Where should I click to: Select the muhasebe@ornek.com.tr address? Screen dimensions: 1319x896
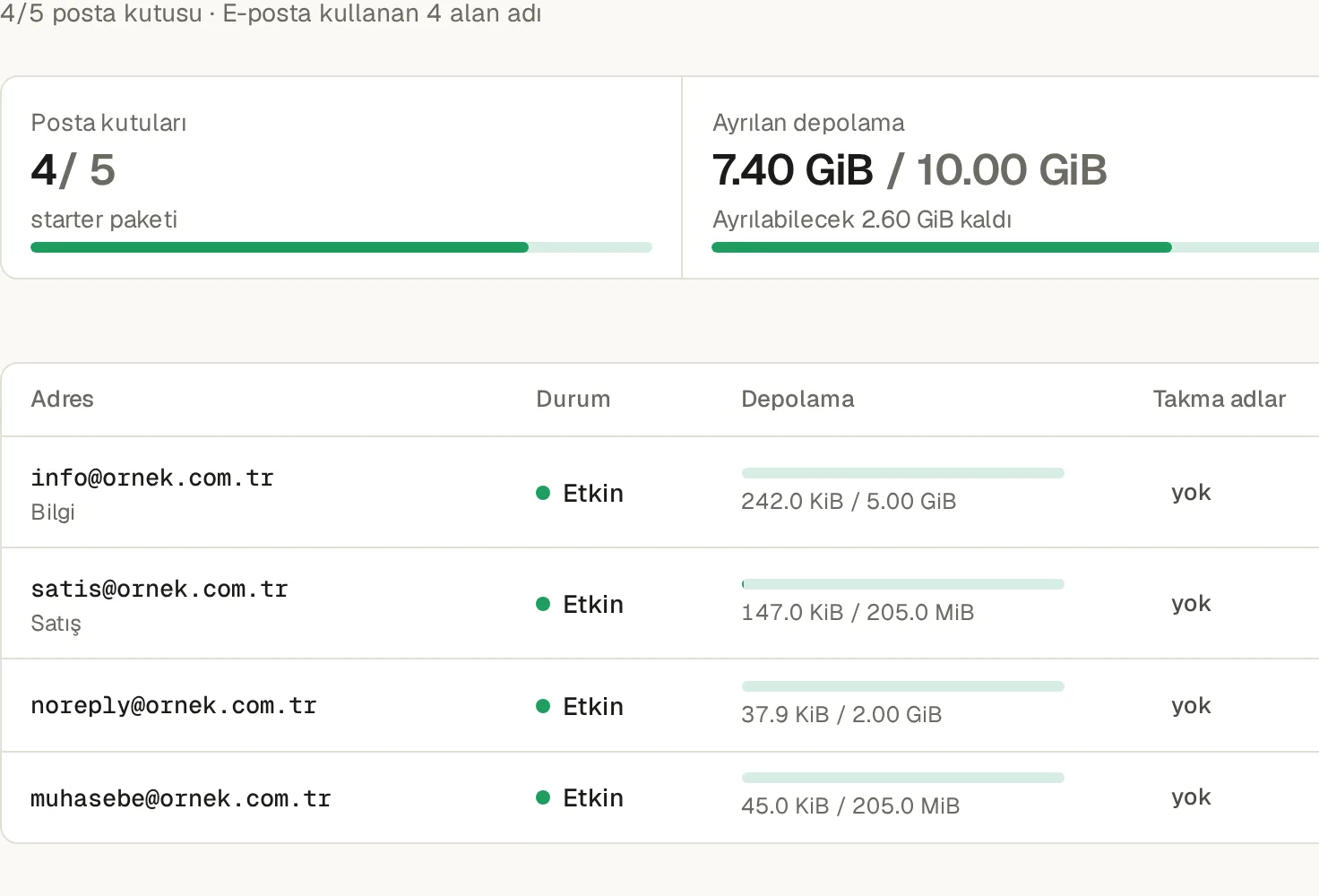coord(181,798)
